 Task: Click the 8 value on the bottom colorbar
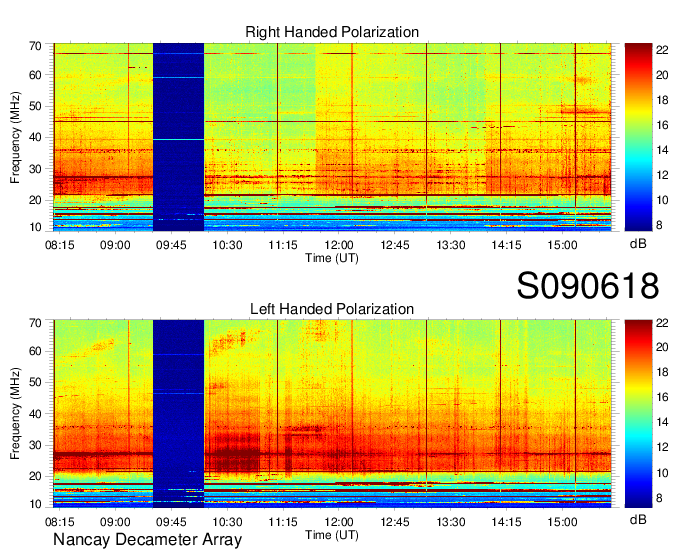point(659,498)
